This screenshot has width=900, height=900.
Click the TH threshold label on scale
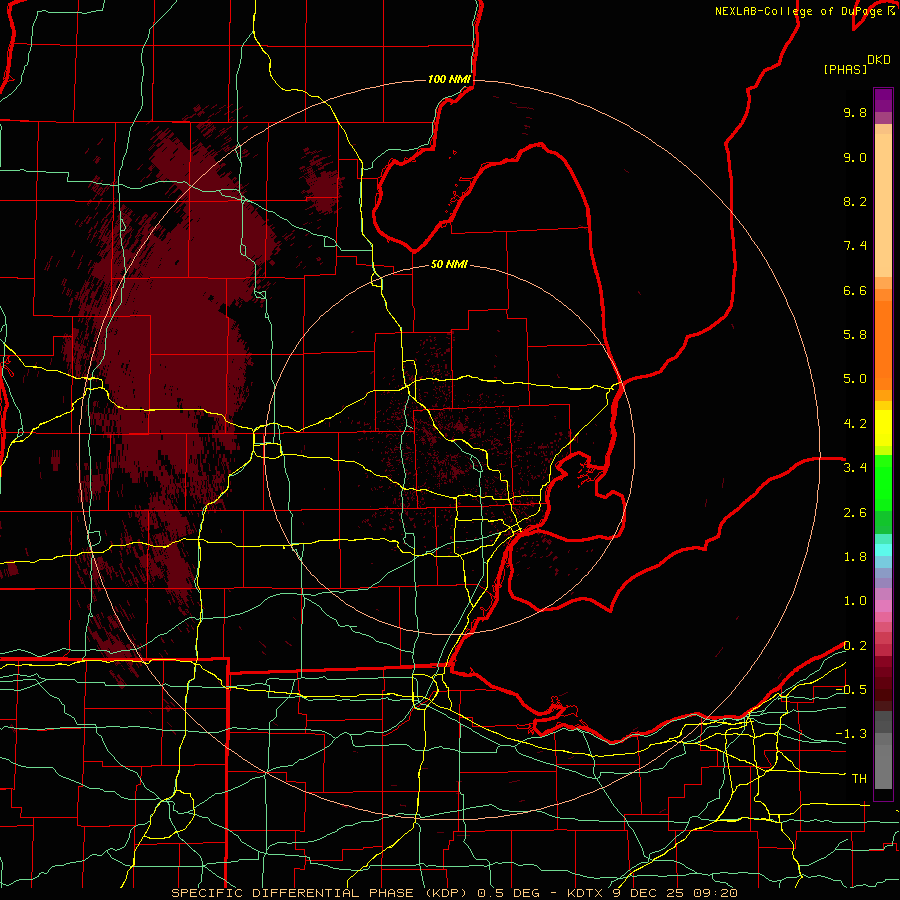(859, 779)
